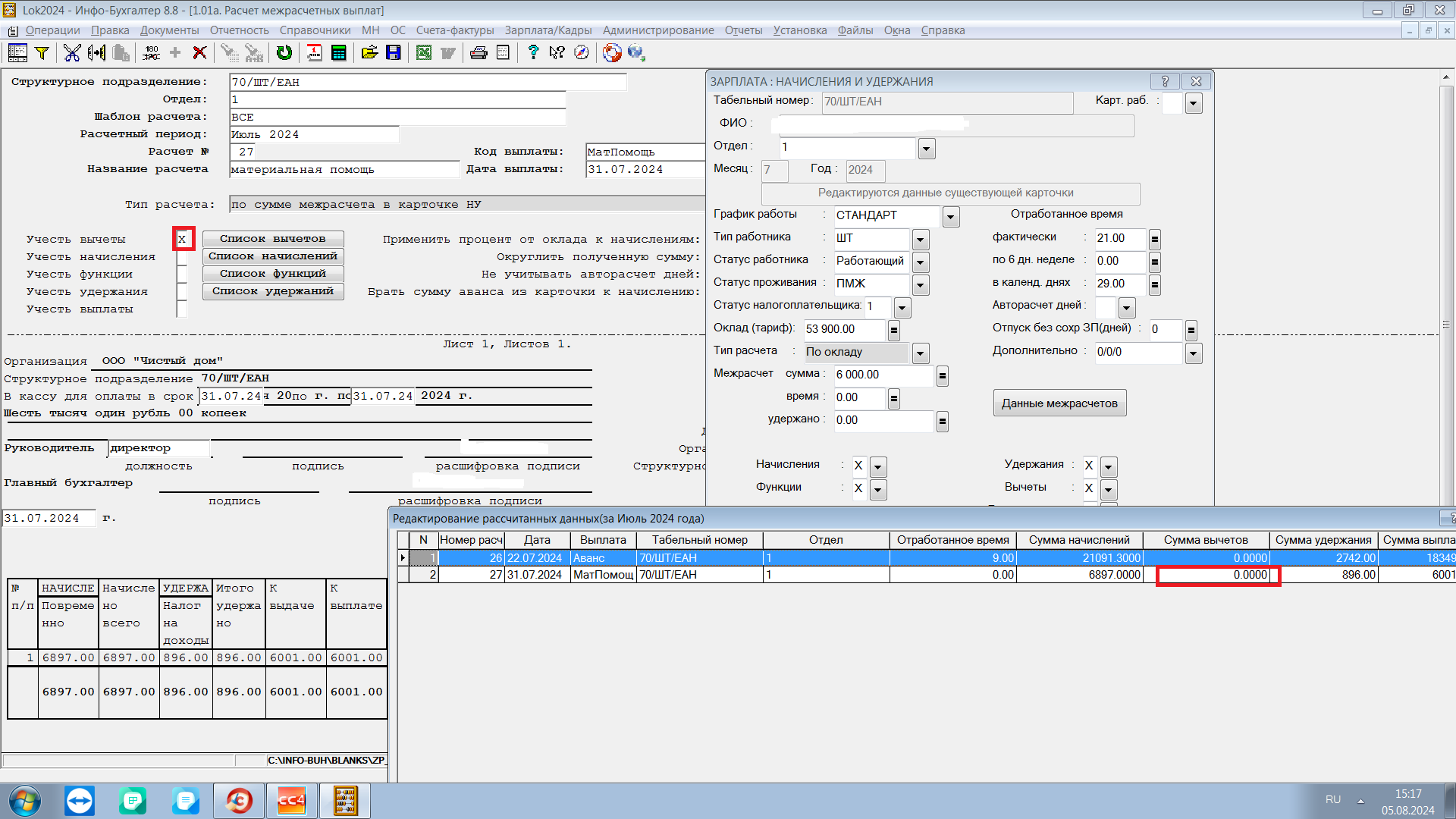Click the calendar date icon

(x=314, y=52)
